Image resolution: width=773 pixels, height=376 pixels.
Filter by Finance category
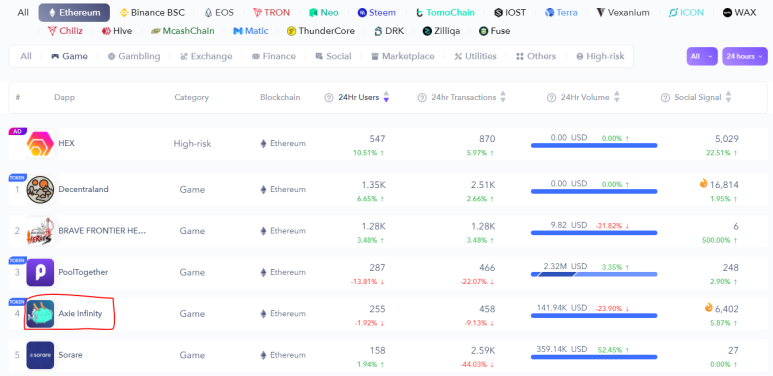274,57
